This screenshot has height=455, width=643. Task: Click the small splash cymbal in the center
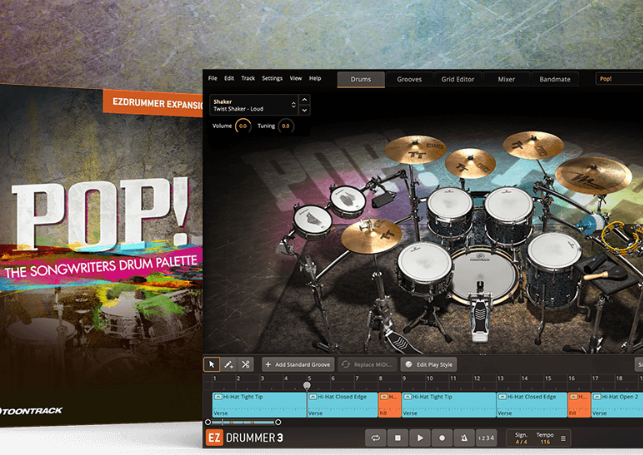[470, 163]
